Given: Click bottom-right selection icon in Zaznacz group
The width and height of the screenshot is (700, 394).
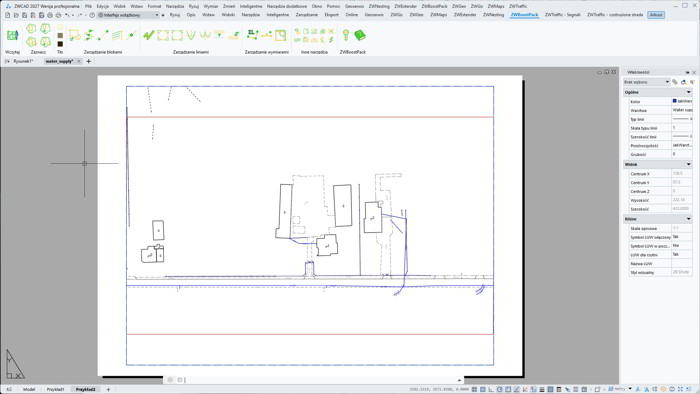Looking at the screenshot, I should pyautogui.click(x=46, y=41).
